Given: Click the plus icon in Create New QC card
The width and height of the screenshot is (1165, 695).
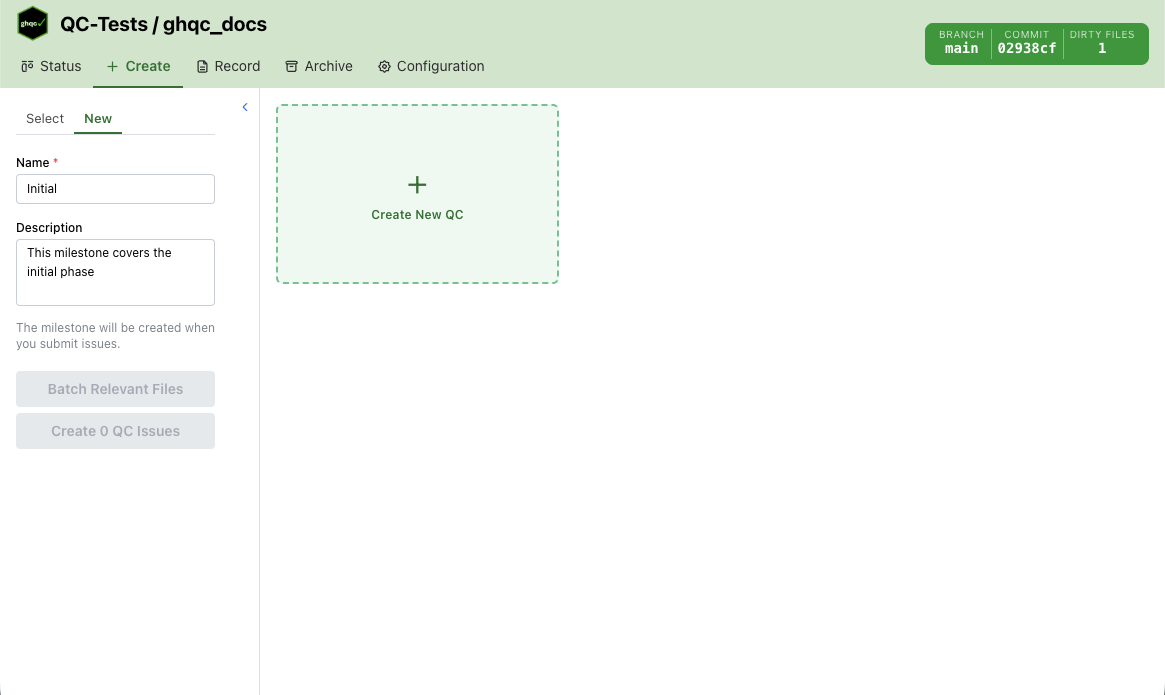Looking at the screenshot, I should 417,185.
